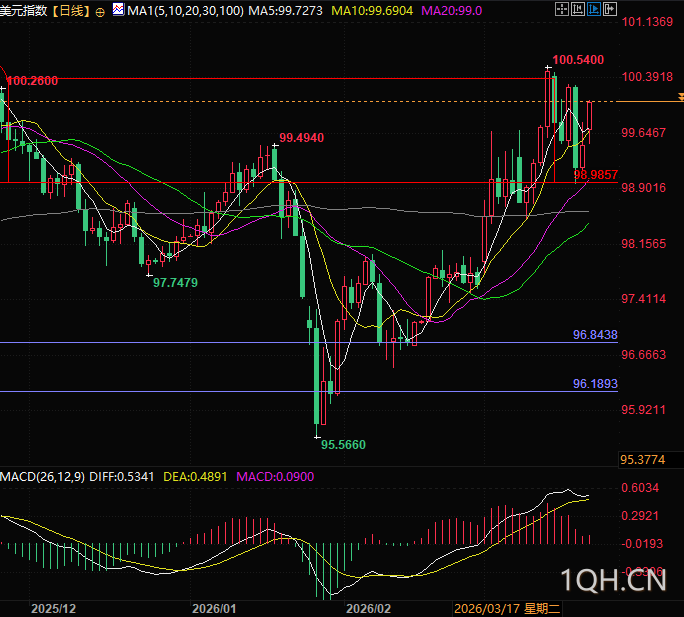Click the panel shift-right arrow icon
Viewport: 684px width, 617px height.
tap(610, 9)
